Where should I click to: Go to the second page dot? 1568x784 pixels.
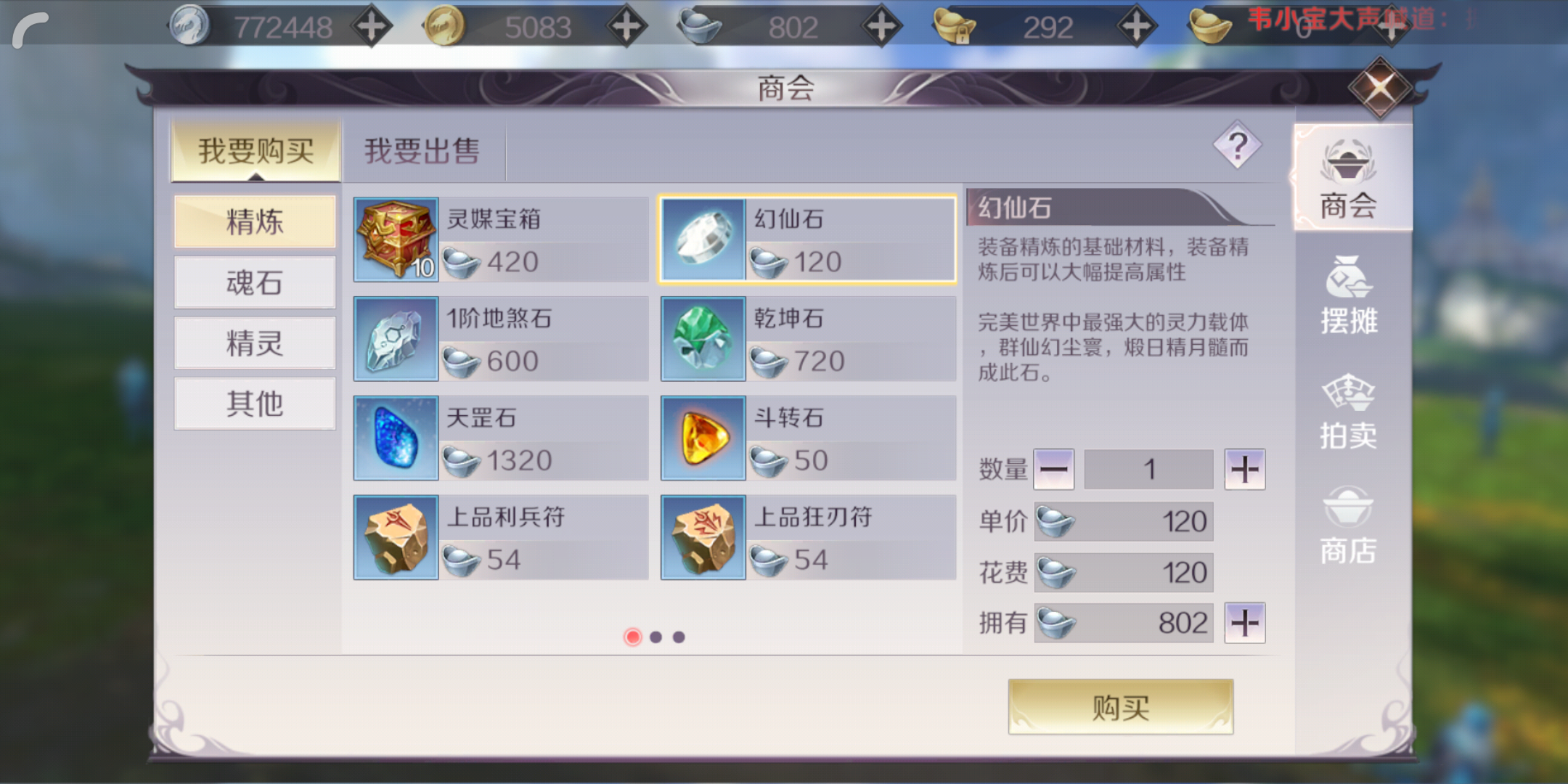[656, 637]
